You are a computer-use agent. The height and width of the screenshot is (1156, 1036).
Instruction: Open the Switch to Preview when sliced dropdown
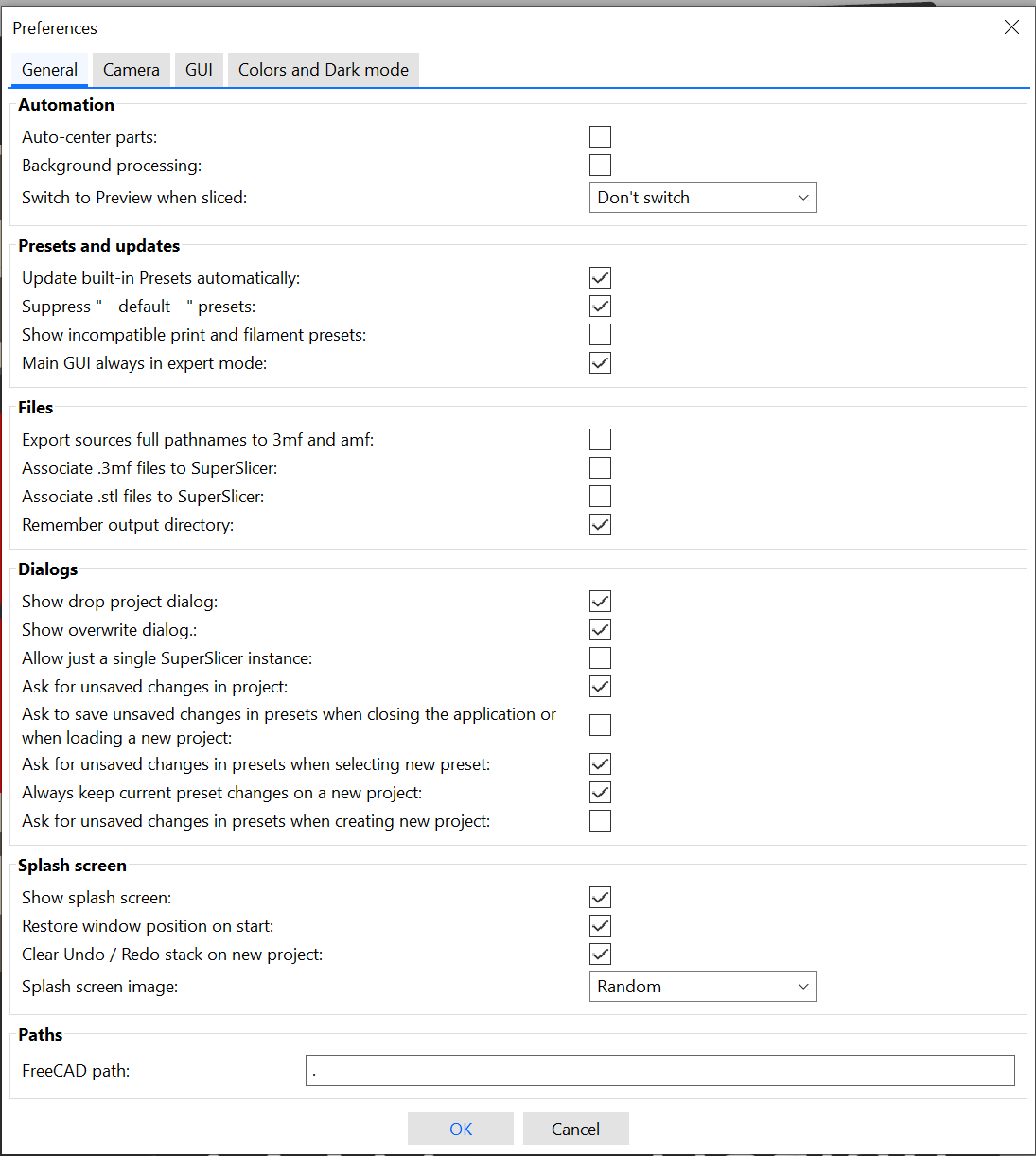702,197
